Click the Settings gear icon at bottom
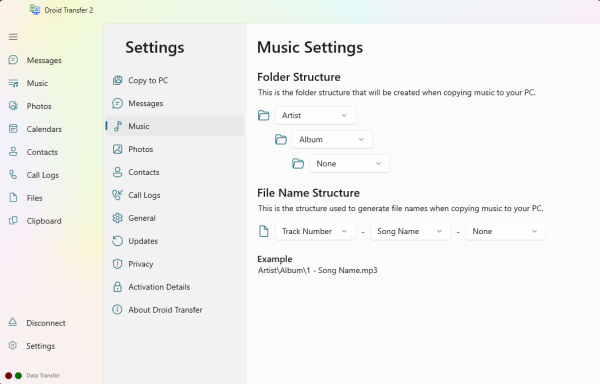The height and width of the screenshot is (384, 600). [13, 345]
